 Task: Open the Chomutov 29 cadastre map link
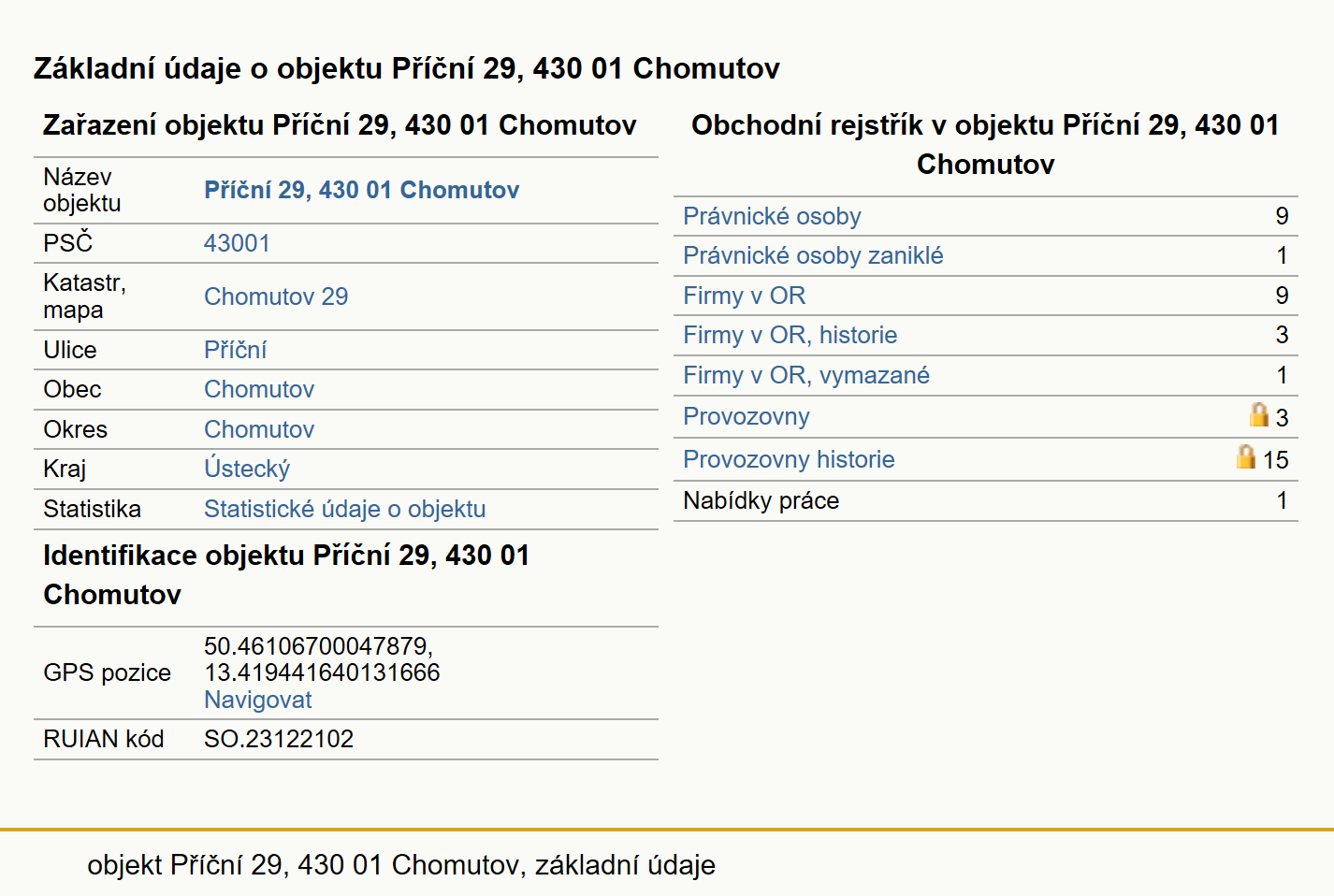276,296
